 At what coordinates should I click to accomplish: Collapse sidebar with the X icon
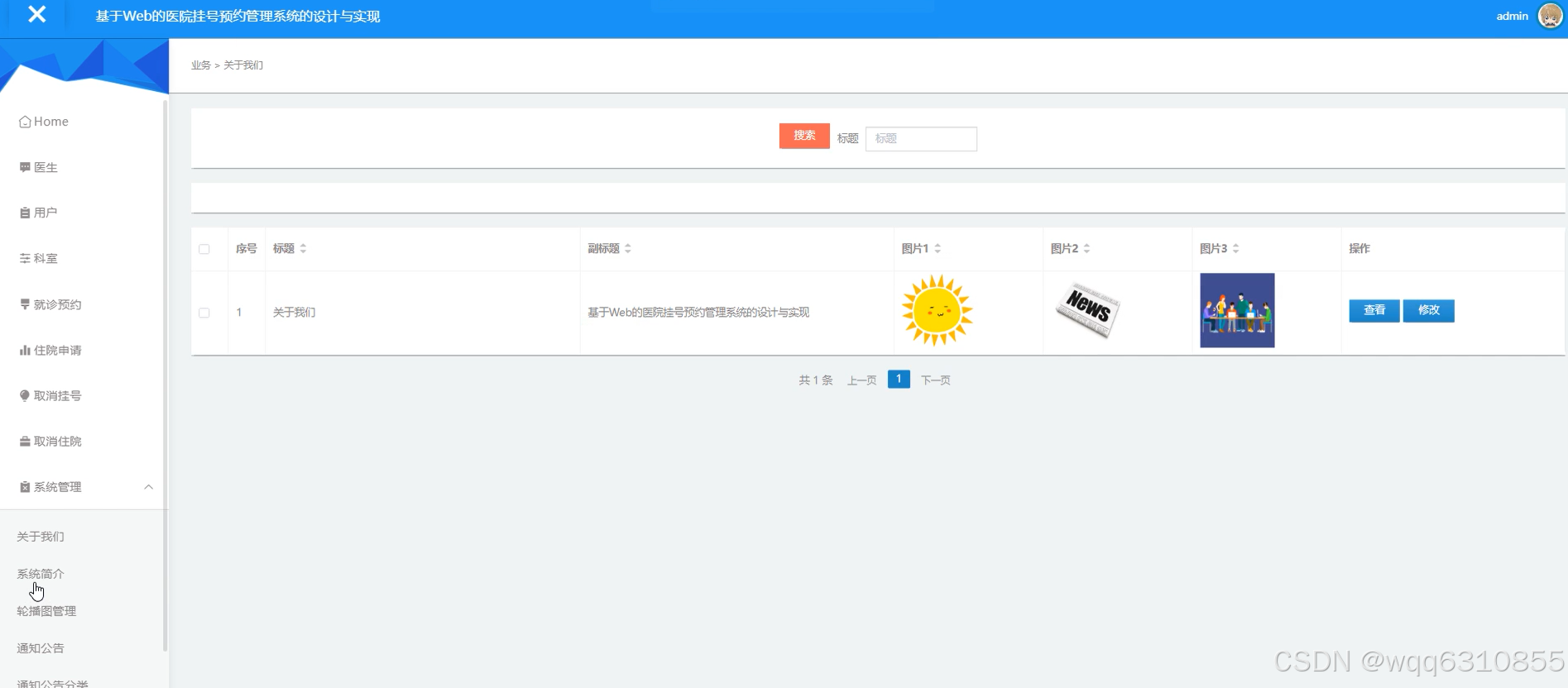pyautogui.click(x=36, y=14)
